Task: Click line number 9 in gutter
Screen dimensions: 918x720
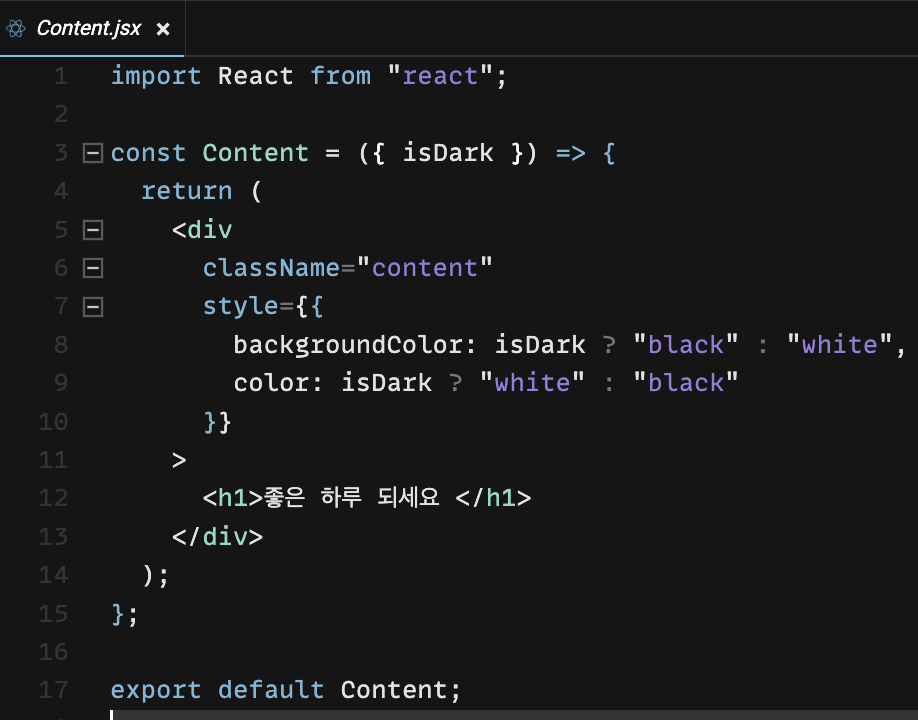Action: (x=61, y=383)
